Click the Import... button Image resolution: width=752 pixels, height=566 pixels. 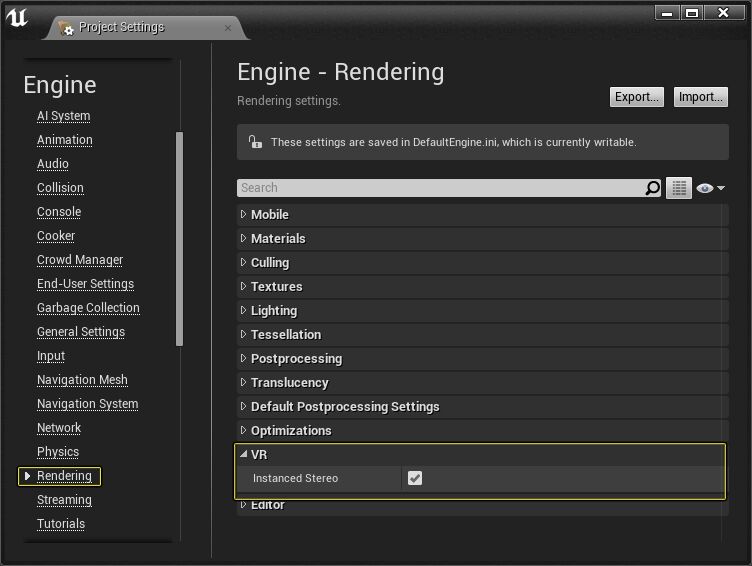700,97
